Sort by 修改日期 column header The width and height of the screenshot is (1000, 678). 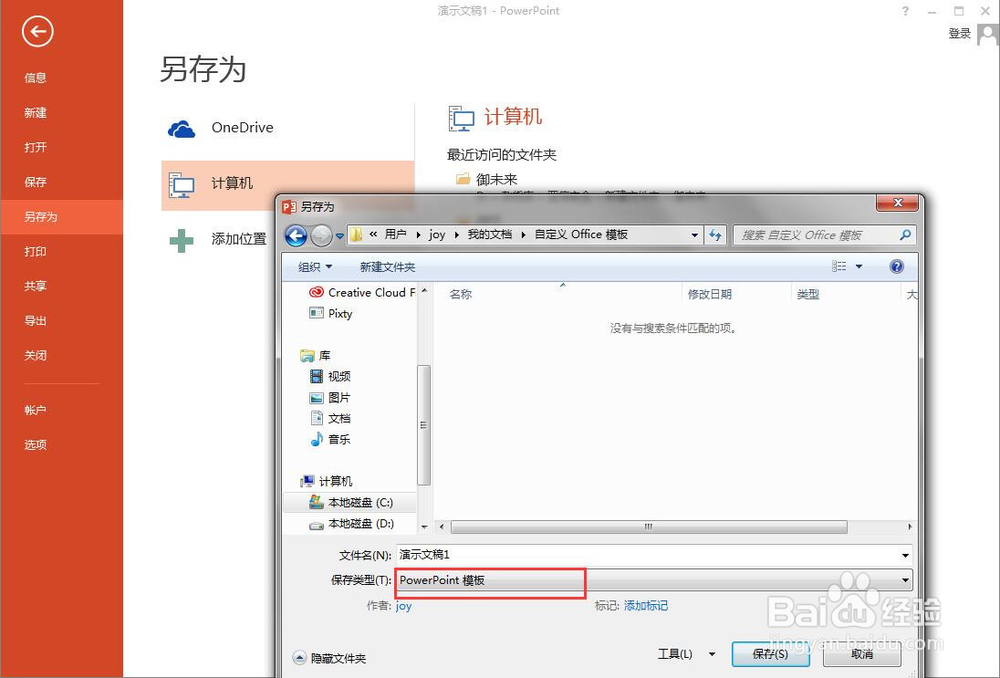click(x=709, y=294)
